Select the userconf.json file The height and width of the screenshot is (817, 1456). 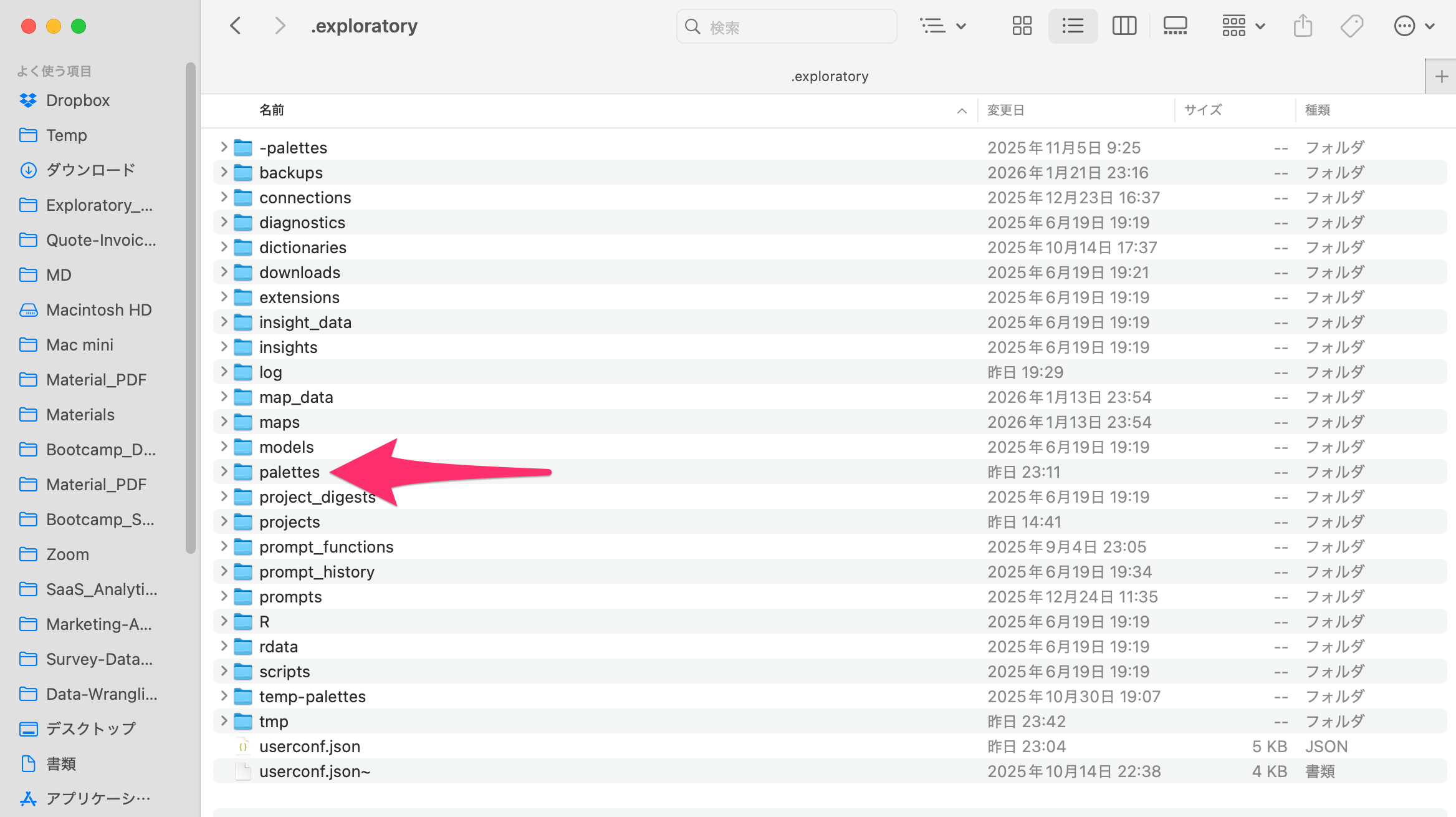tap(309, 747)
